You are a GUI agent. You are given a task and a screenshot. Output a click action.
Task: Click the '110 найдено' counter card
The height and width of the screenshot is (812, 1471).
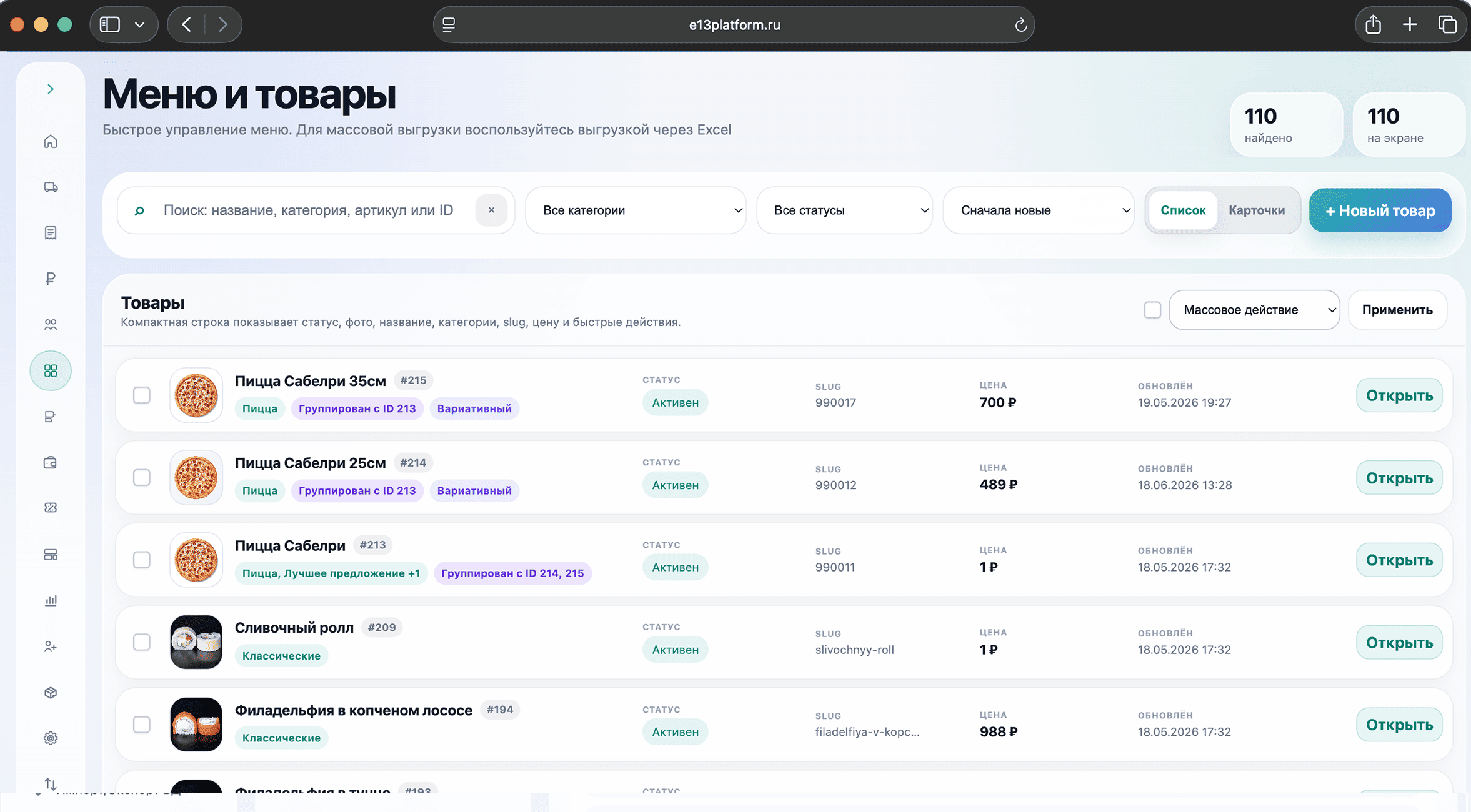(x=1286, y=125)
